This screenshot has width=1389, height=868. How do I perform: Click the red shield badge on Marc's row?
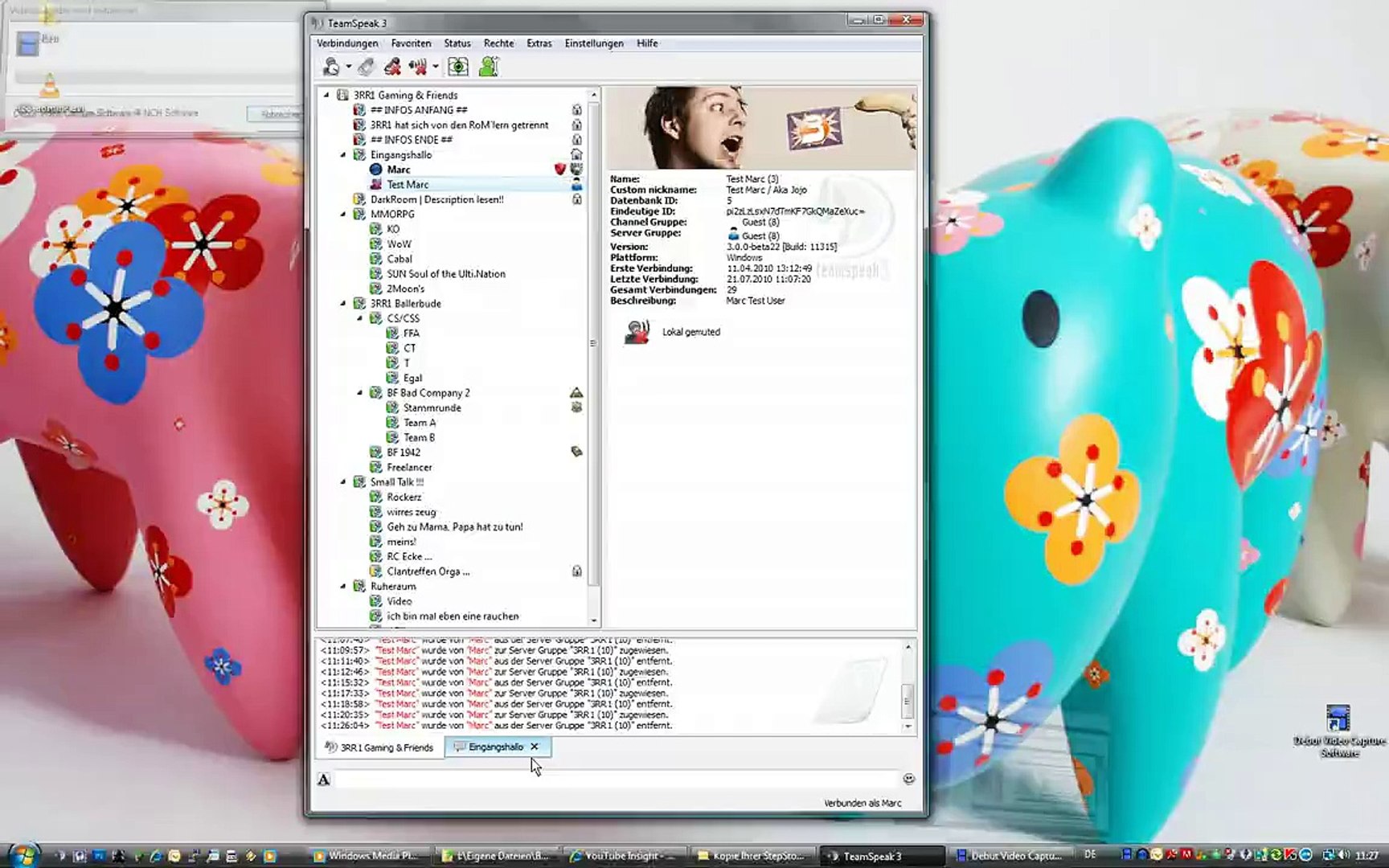coord(560,170)
